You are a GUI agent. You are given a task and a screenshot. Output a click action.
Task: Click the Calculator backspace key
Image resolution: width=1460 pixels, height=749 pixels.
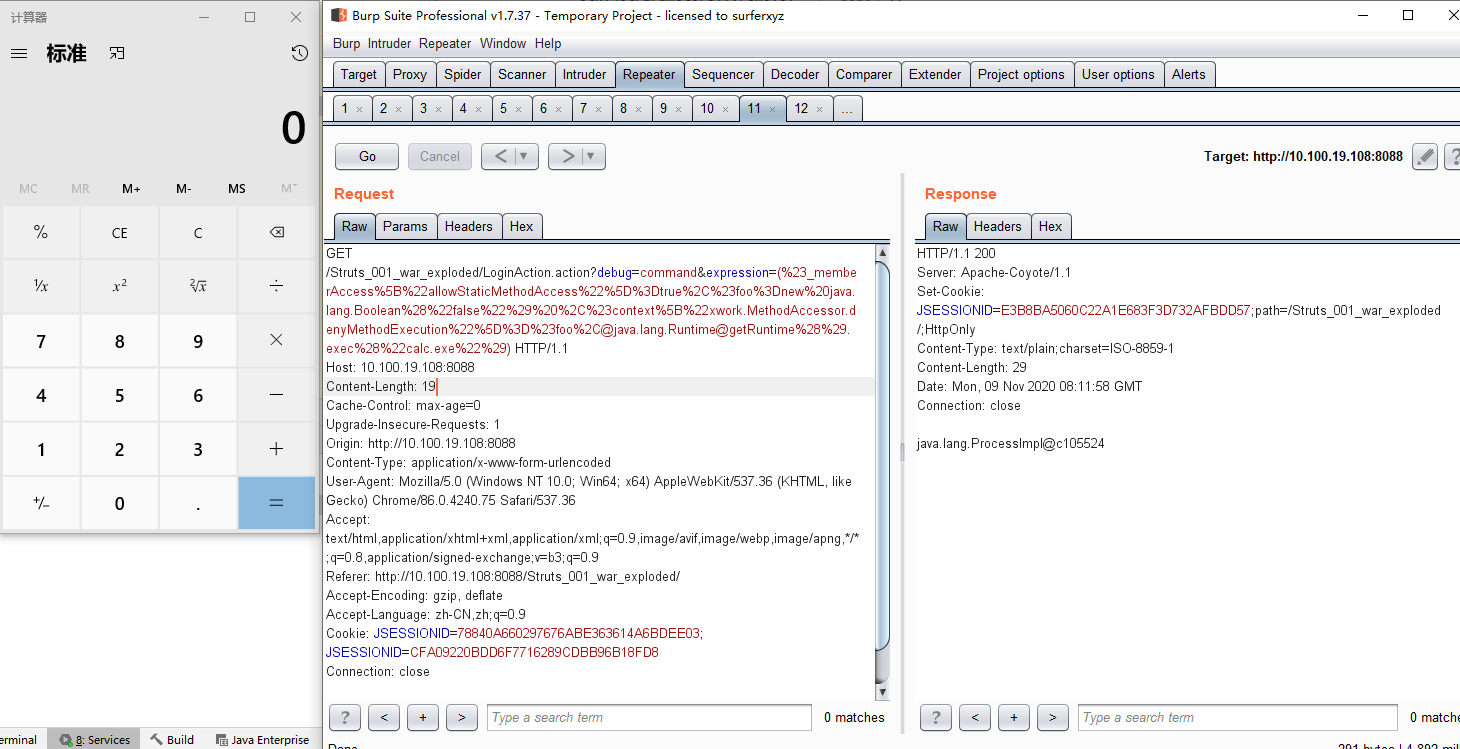[x=276, y=232]
